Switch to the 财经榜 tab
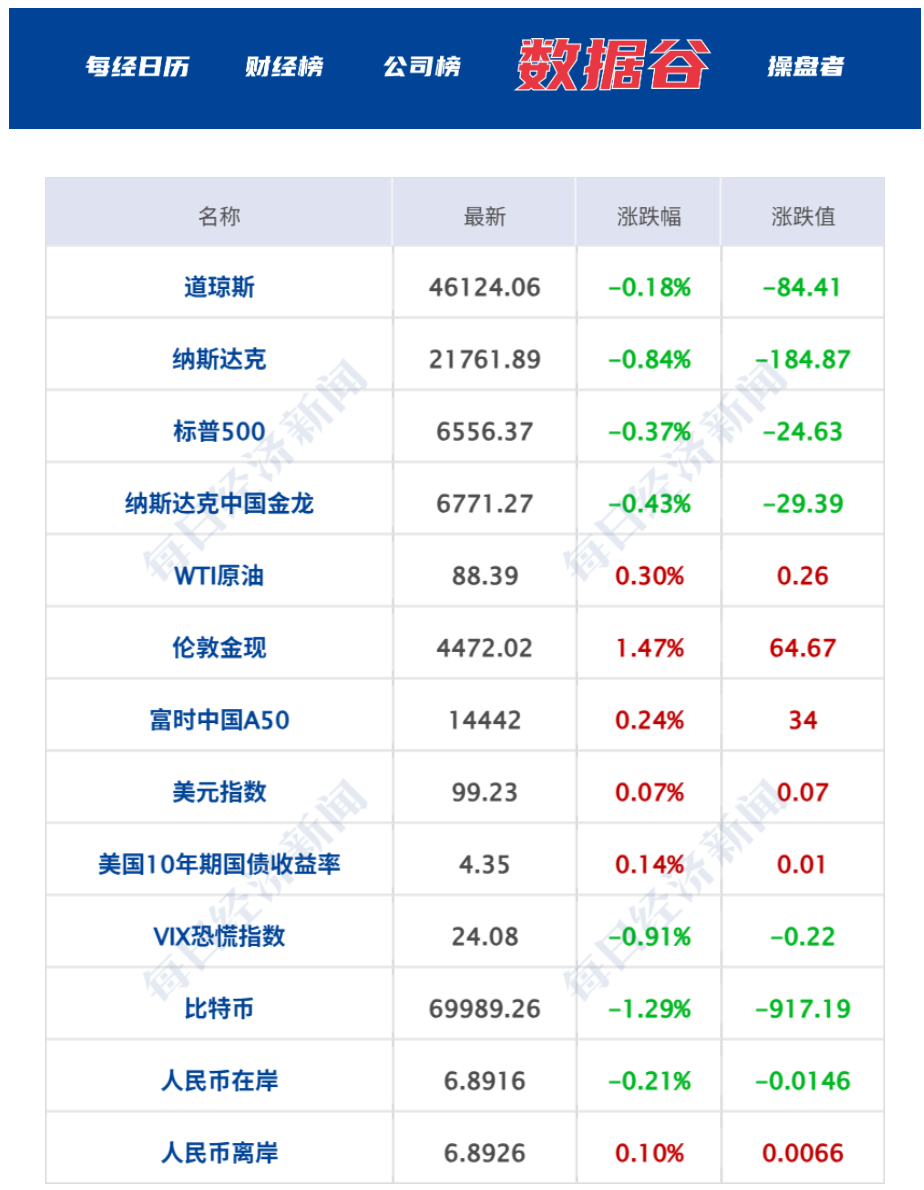Image resolution: width=924 pixels, height=1190 pixels. (x=284, y=67)
